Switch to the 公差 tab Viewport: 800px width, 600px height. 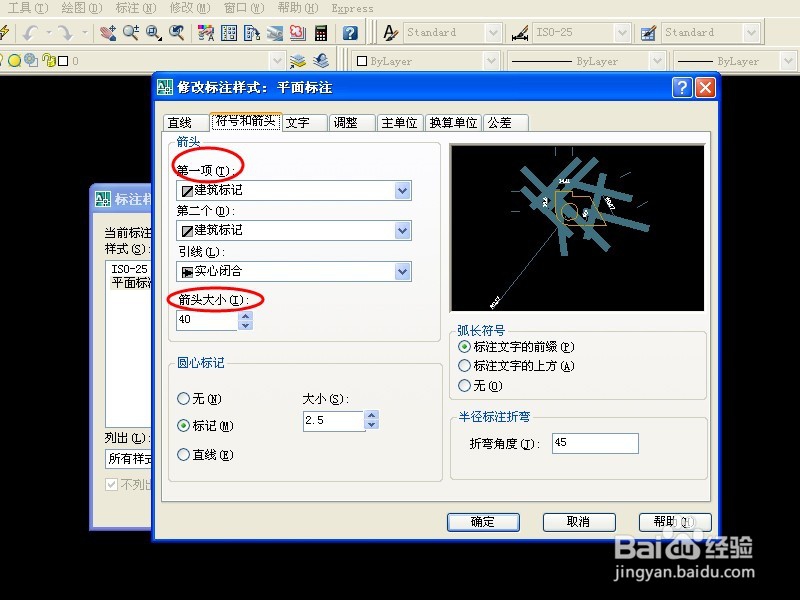pyautogui.click(x=506, y=123)
